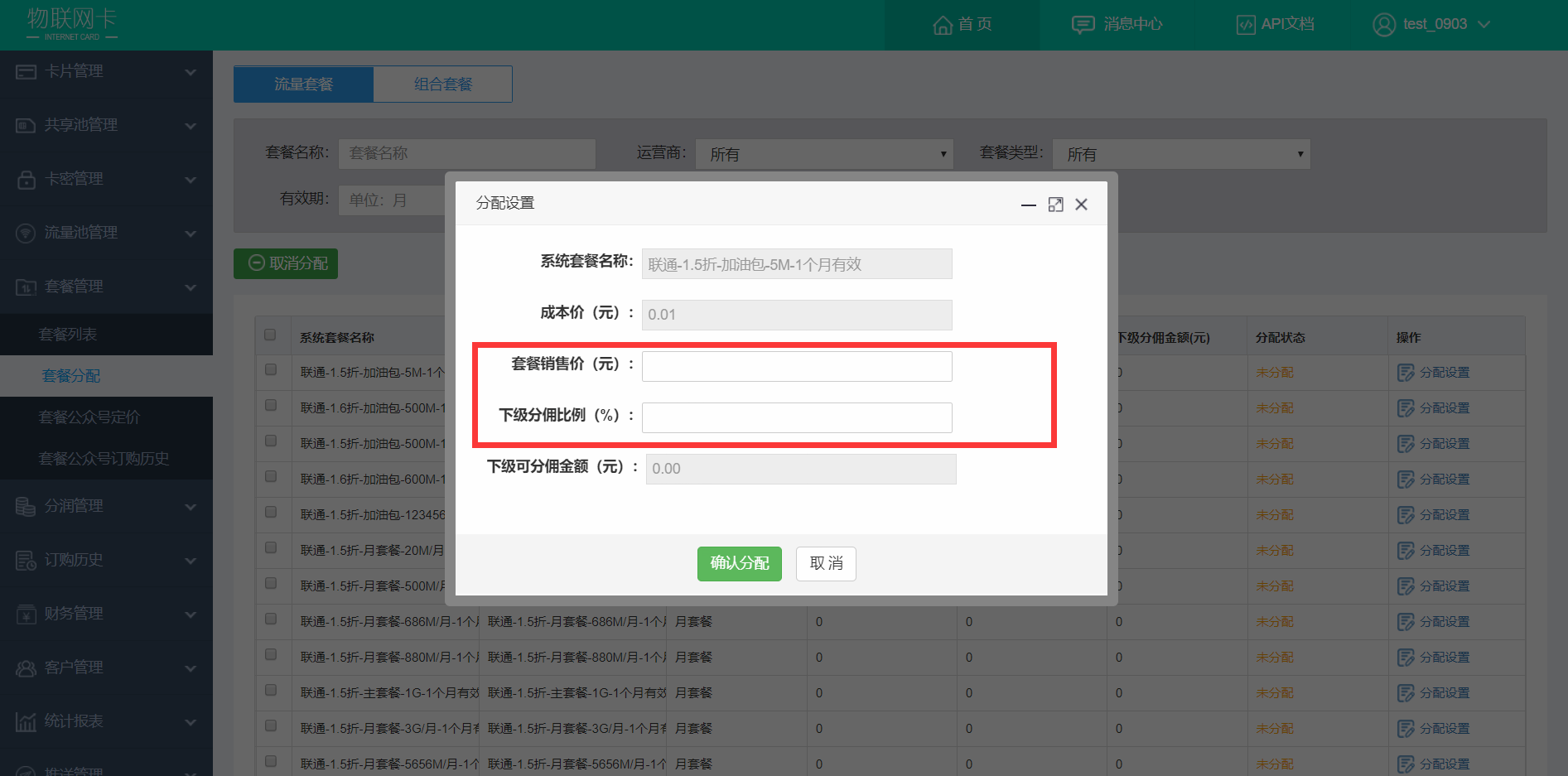Image resolution: width=1568 pixels, height=776 pixels.
Task: Expand 卡片管理 menu chevron
Action: (191, 72)
